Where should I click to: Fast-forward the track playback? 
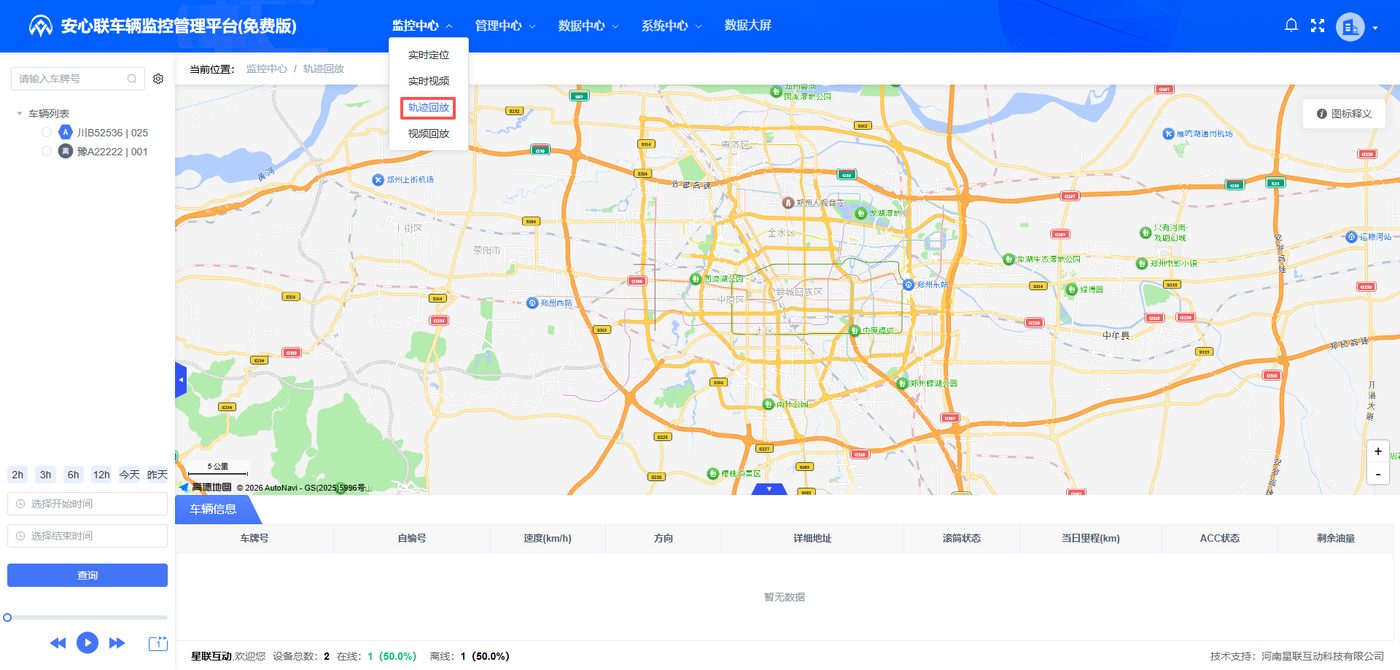point(117,643)
